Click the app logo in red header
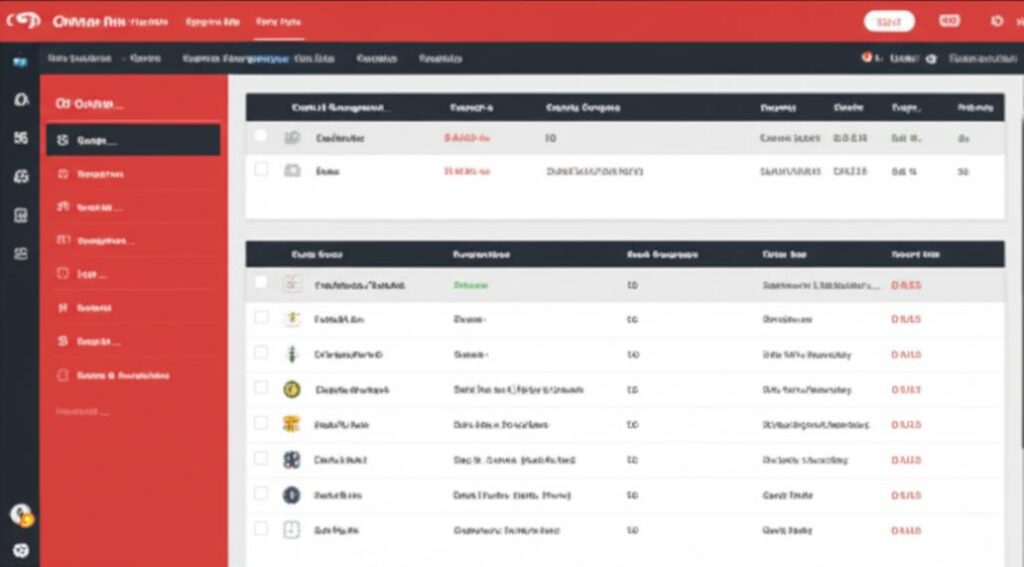 pyautogui.click(x=24, y=21)
